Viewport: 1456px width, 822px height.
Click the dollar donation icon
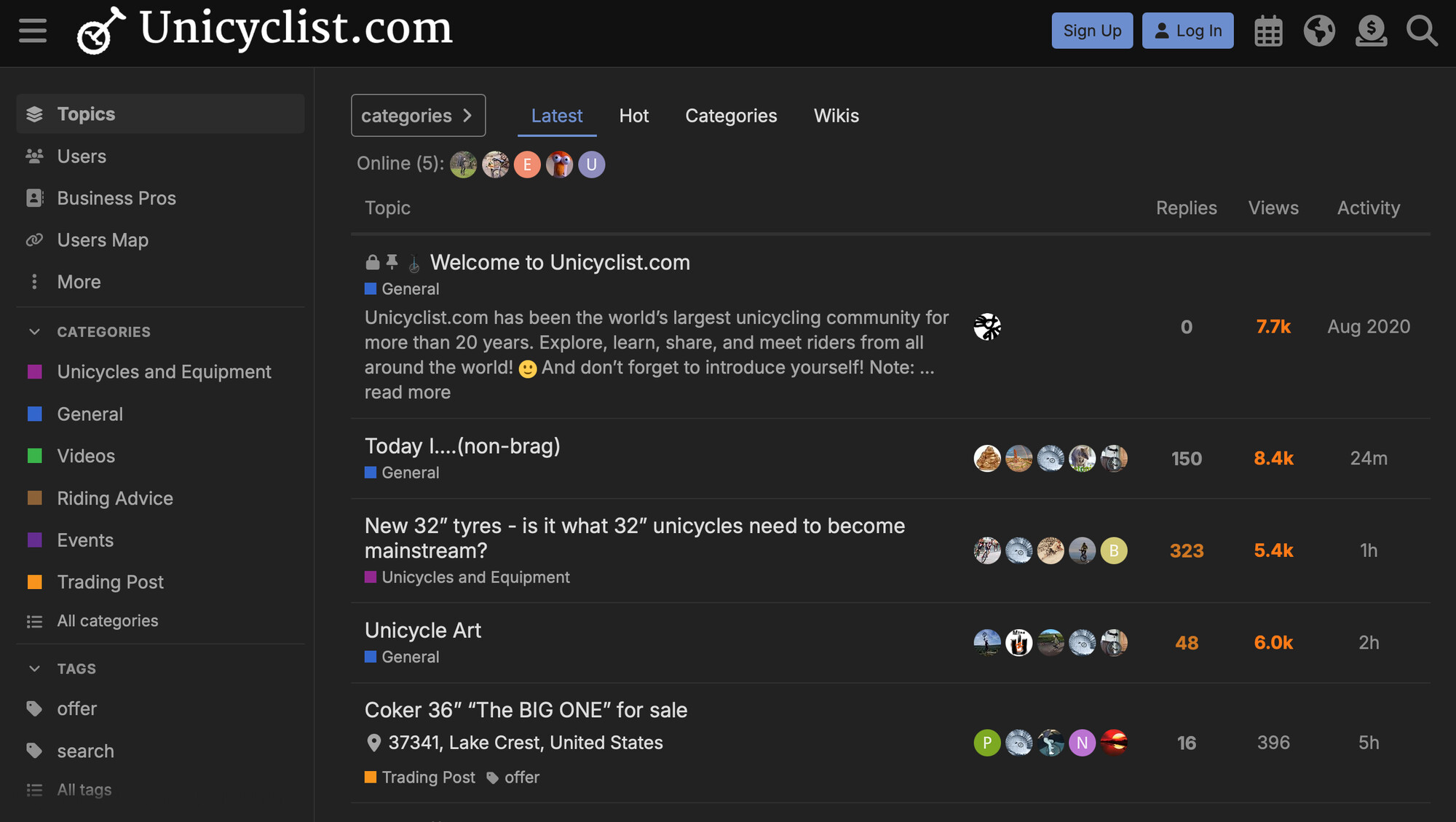tap(1371, 31)
